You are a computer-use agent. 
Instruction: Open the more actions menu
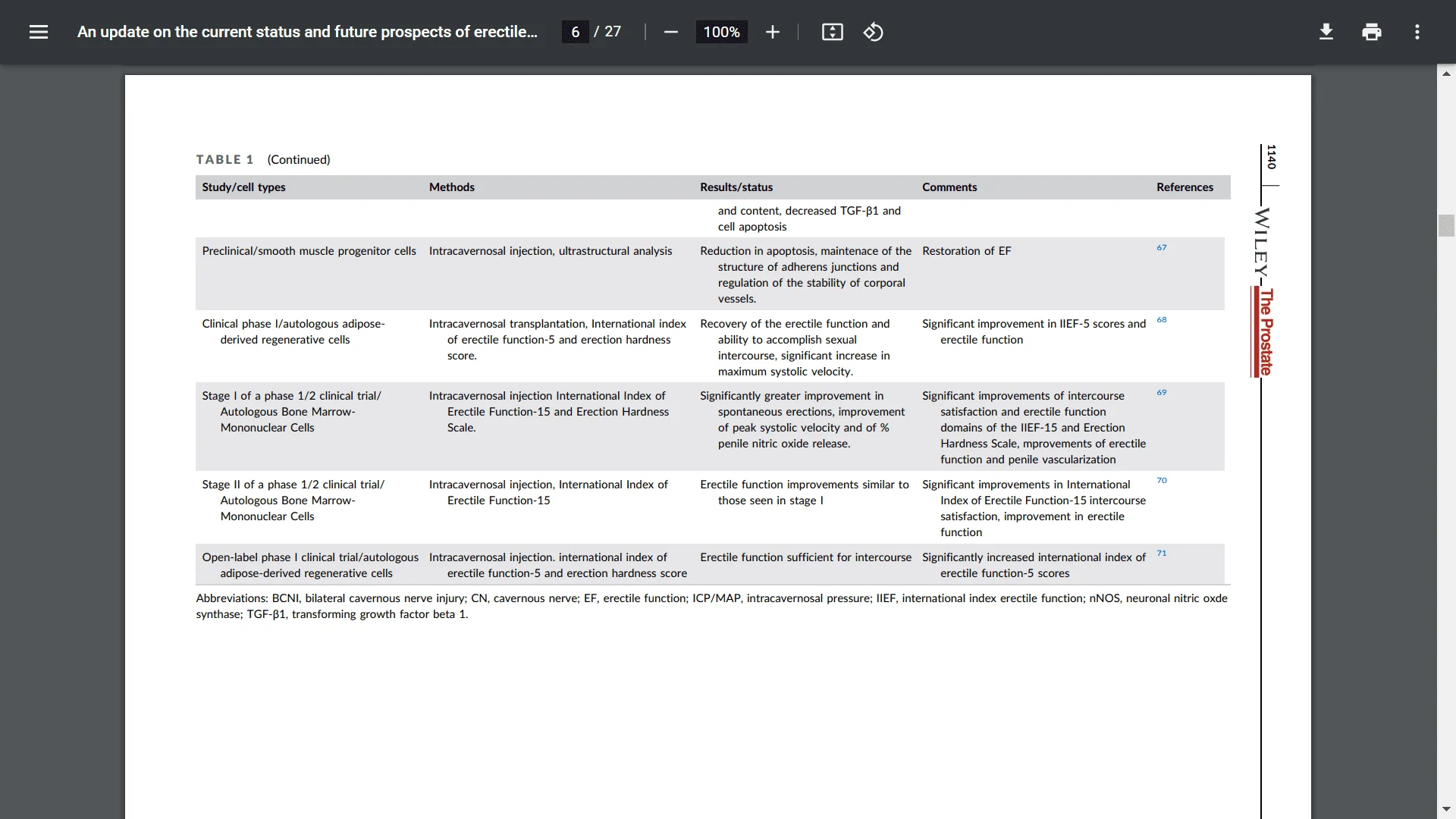[x=1417, y=32]
